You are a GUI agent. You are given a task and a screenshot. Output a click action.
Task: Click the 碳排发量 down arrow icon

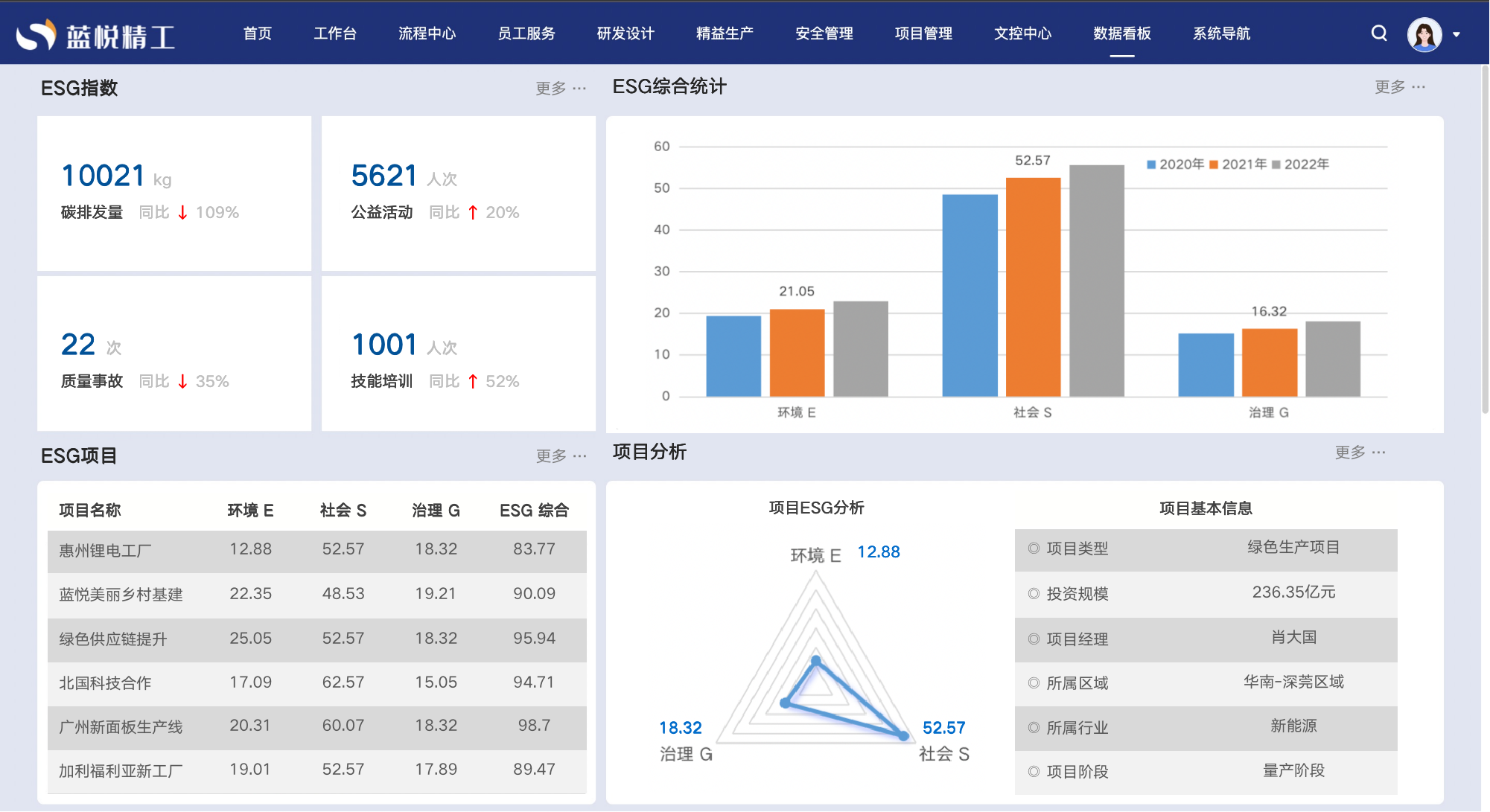[x=182, y=213]
